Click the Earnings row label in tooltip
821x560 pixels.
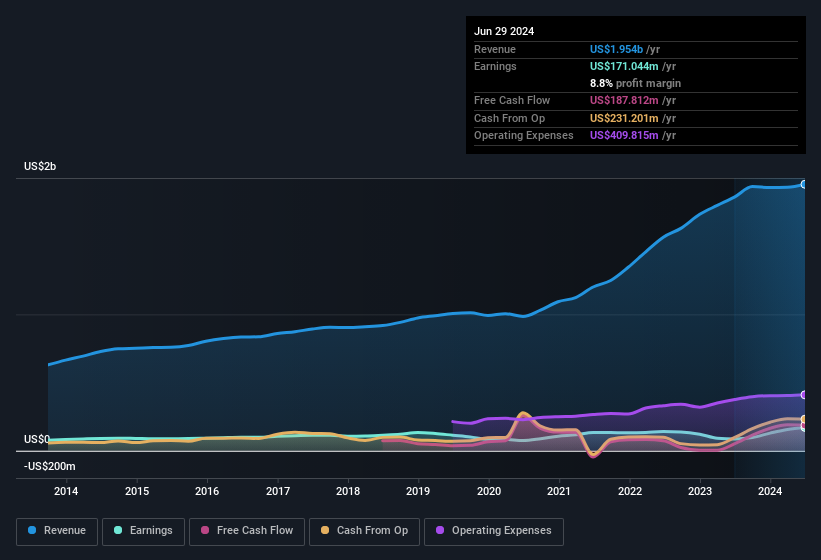click(x=495, y=66)
